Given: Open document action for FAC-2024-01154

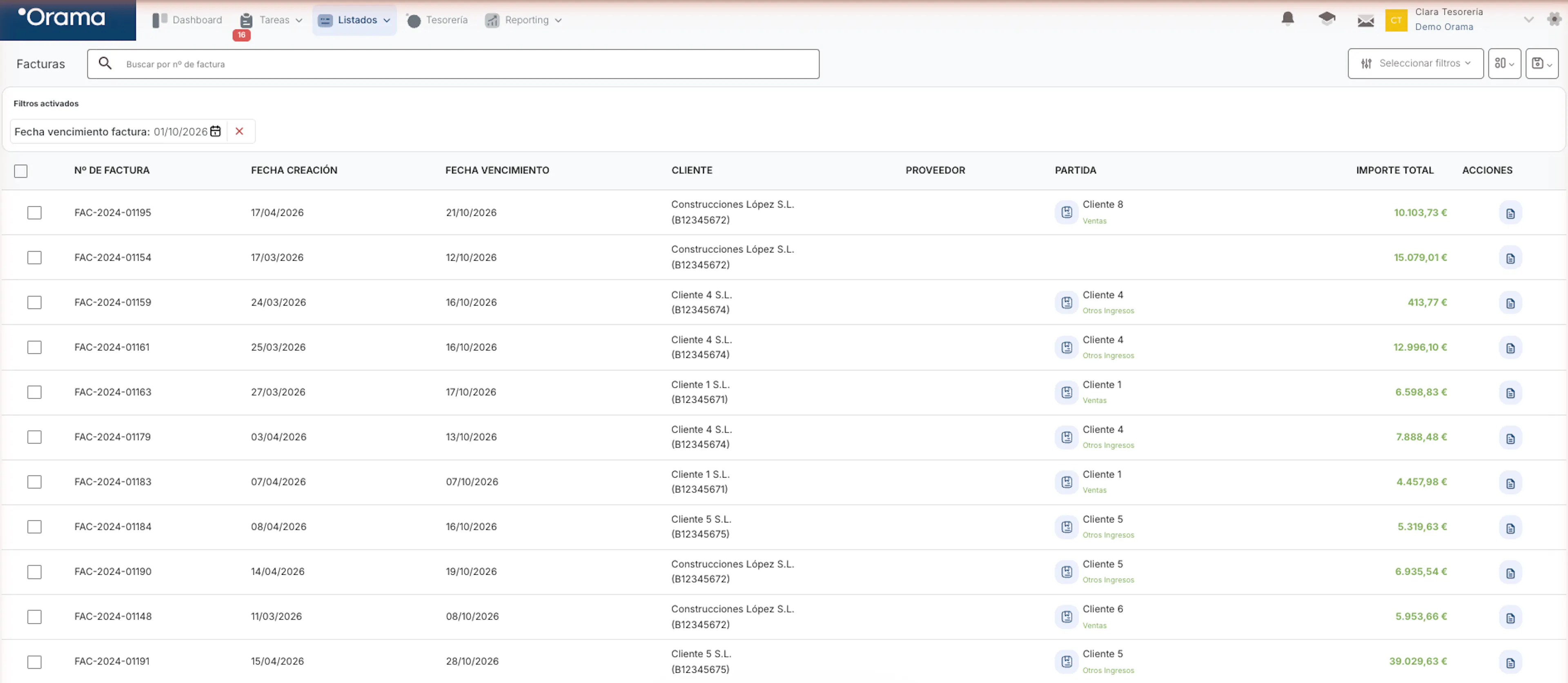Looking at the screenshot, I should coord(1510,258).
